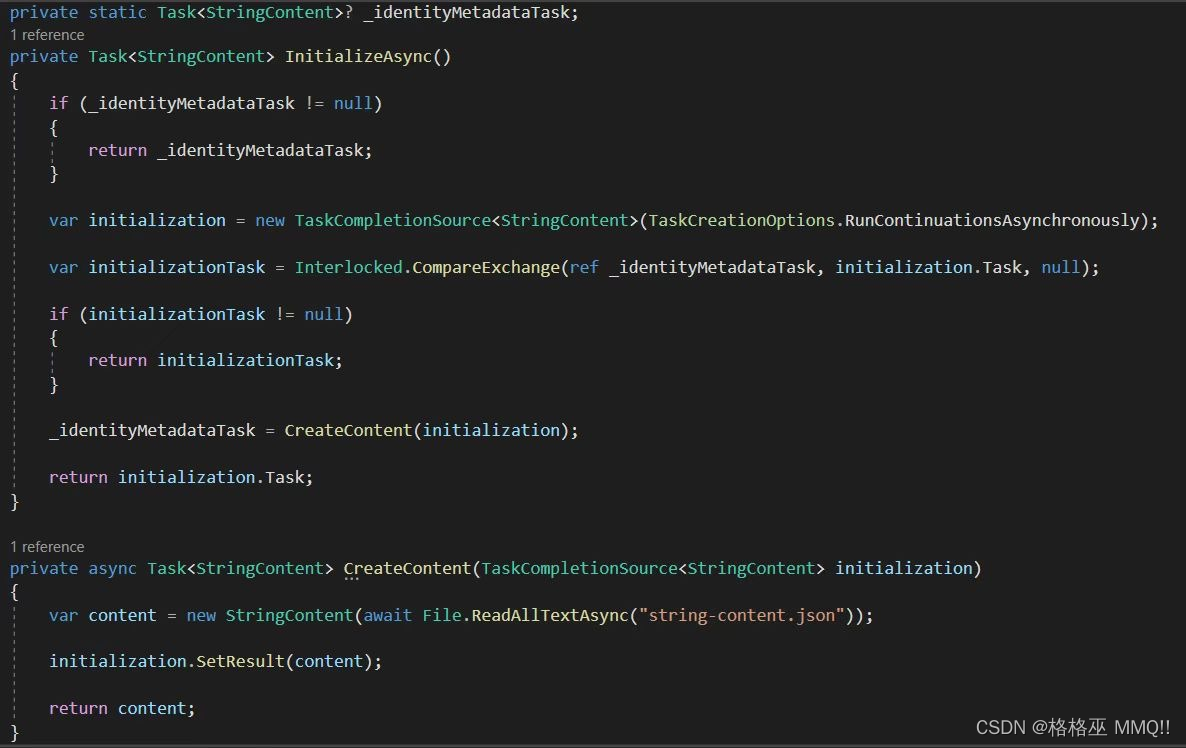Click the ref keyword in CompareExchange arguments
Viewport: 1186px width, 748px height.
click(583, 267)
